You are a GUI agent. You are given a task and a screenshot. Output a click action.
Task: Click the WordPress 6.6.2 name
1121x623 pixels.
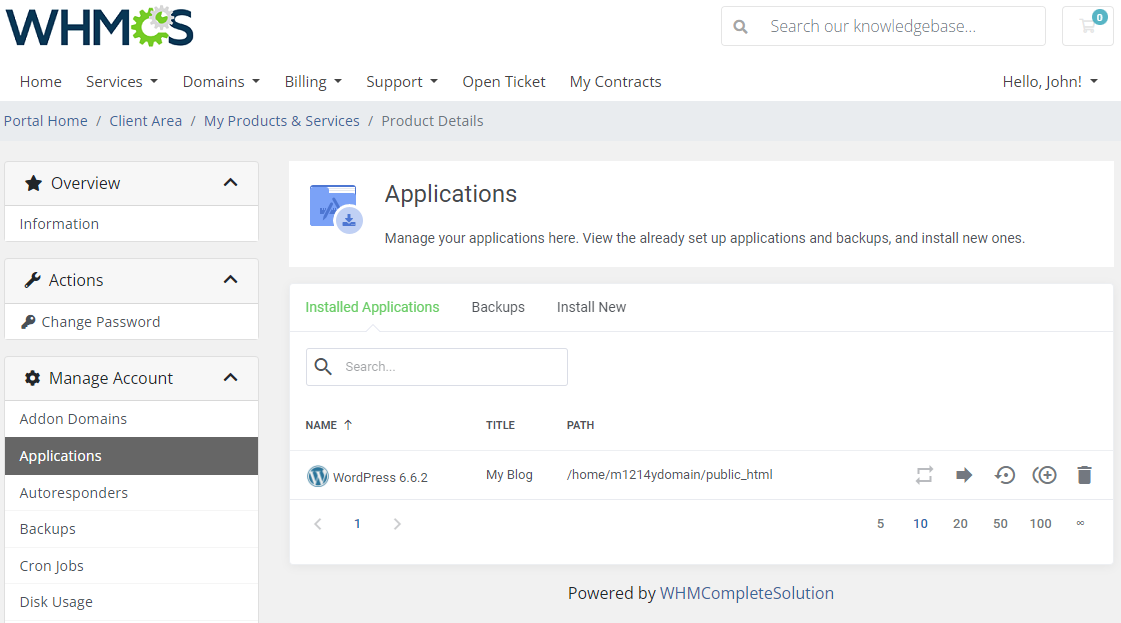click(380, 477)
